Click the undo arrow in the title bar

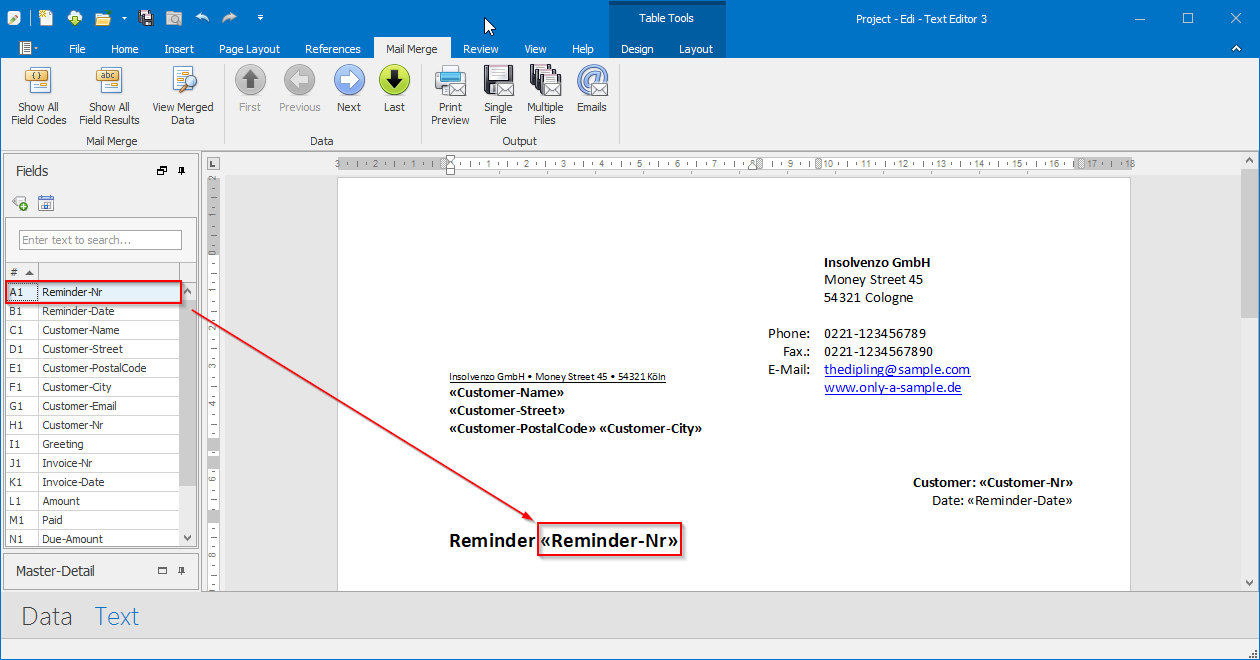pos(202,18)
